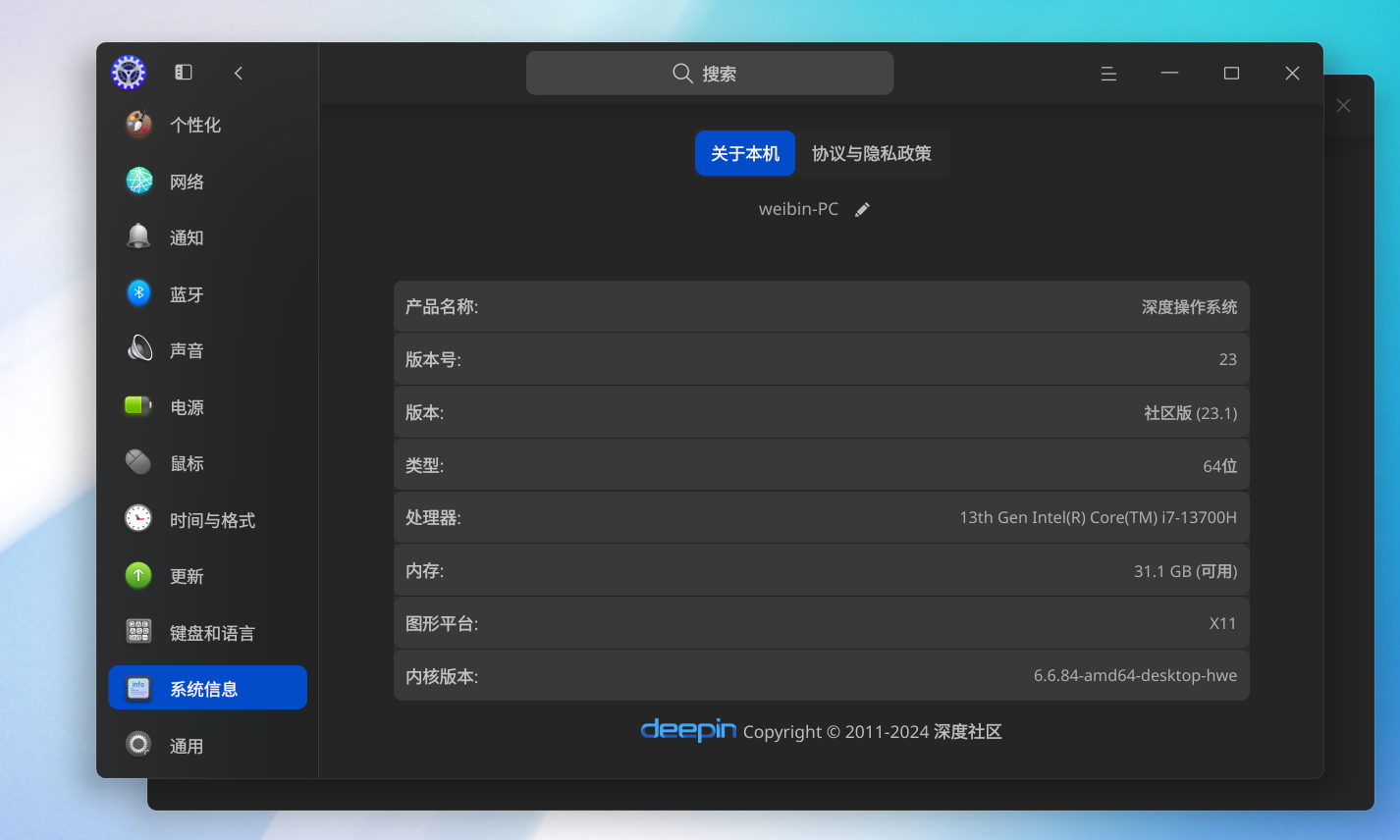Open the main menu hamburger icon
The image size is (1400, 840).
tap(1108, 74)
